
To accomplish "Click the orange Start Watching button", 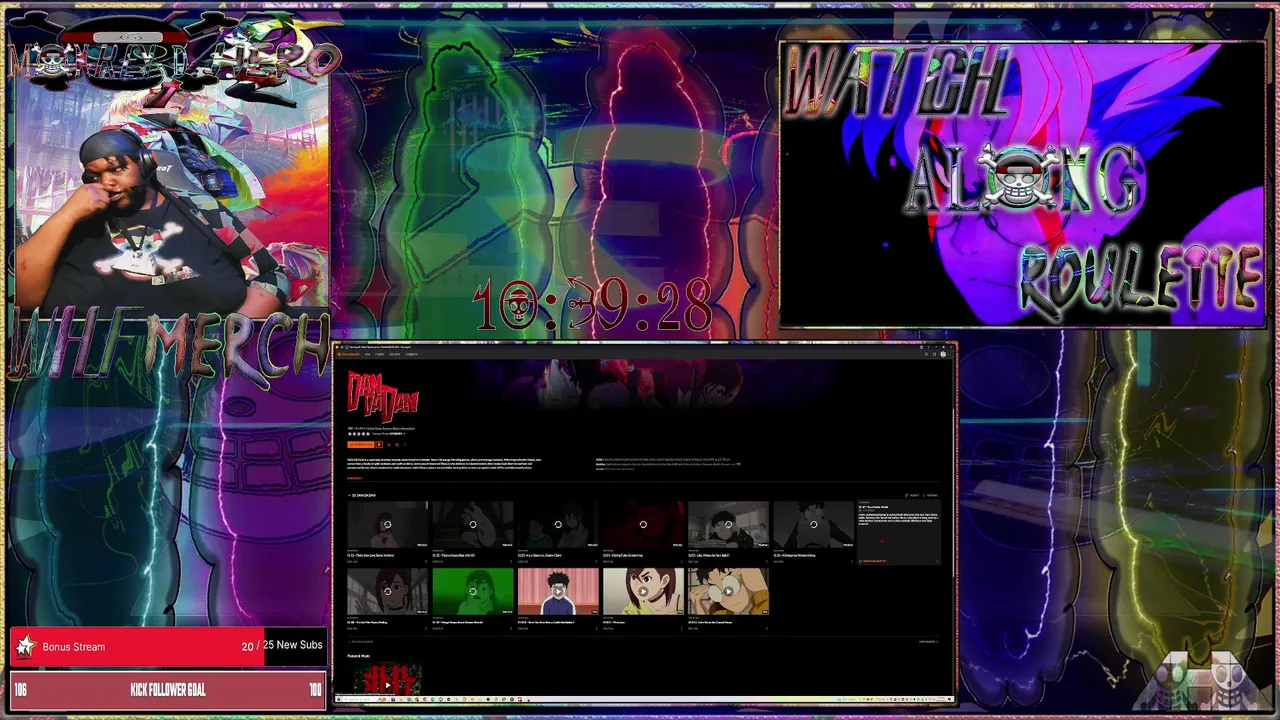I will [360, 444].
